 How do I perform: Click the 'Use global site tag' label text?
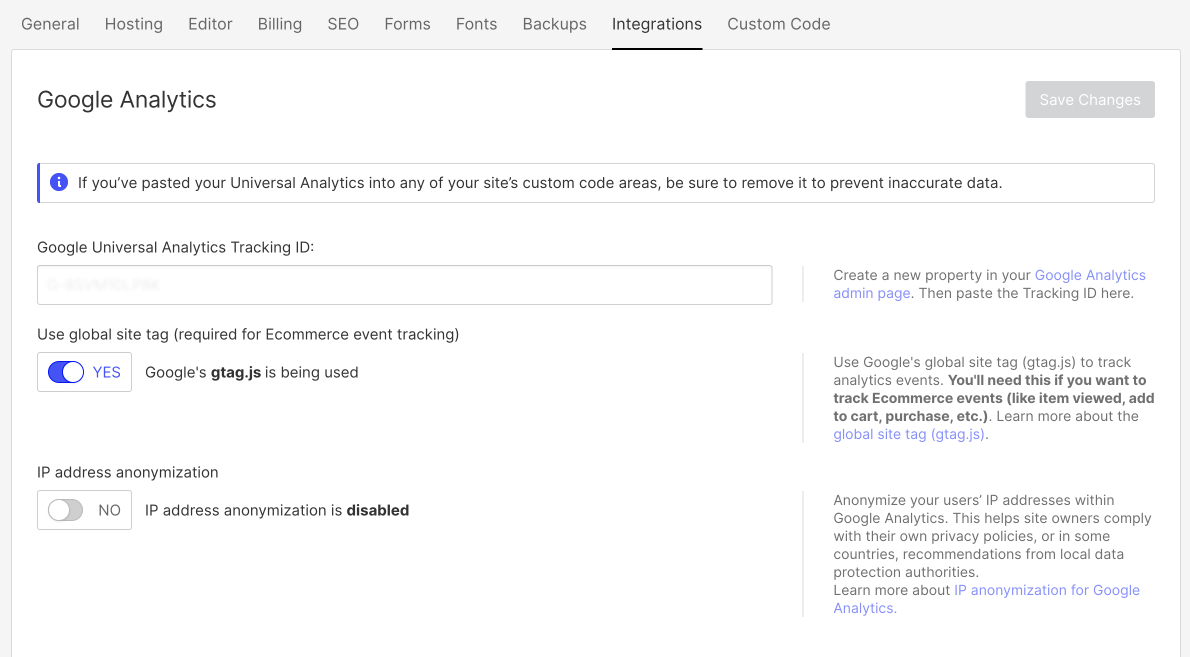248,335
